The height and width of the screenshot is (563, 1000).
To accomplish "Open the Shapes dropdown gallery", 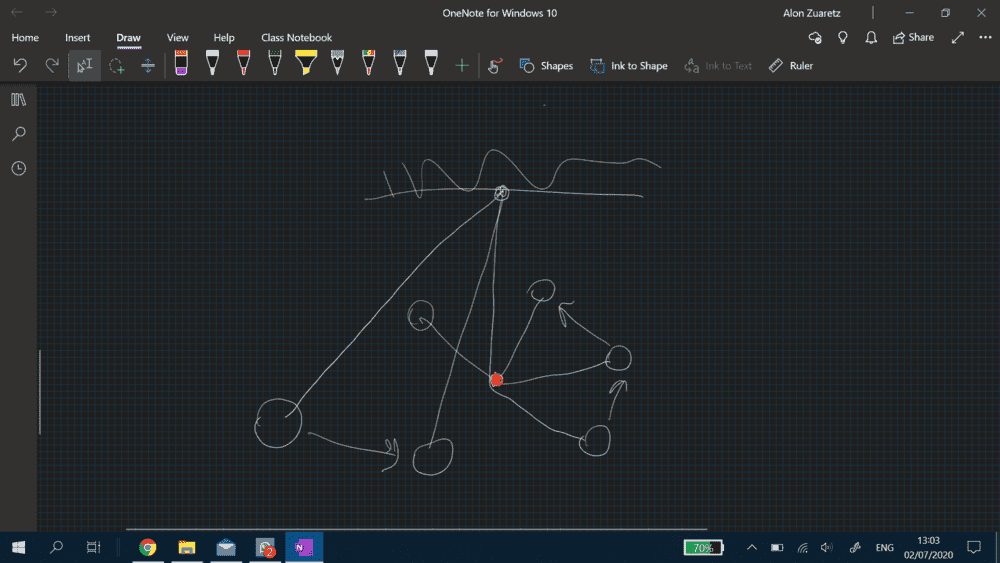I will 546,66.
